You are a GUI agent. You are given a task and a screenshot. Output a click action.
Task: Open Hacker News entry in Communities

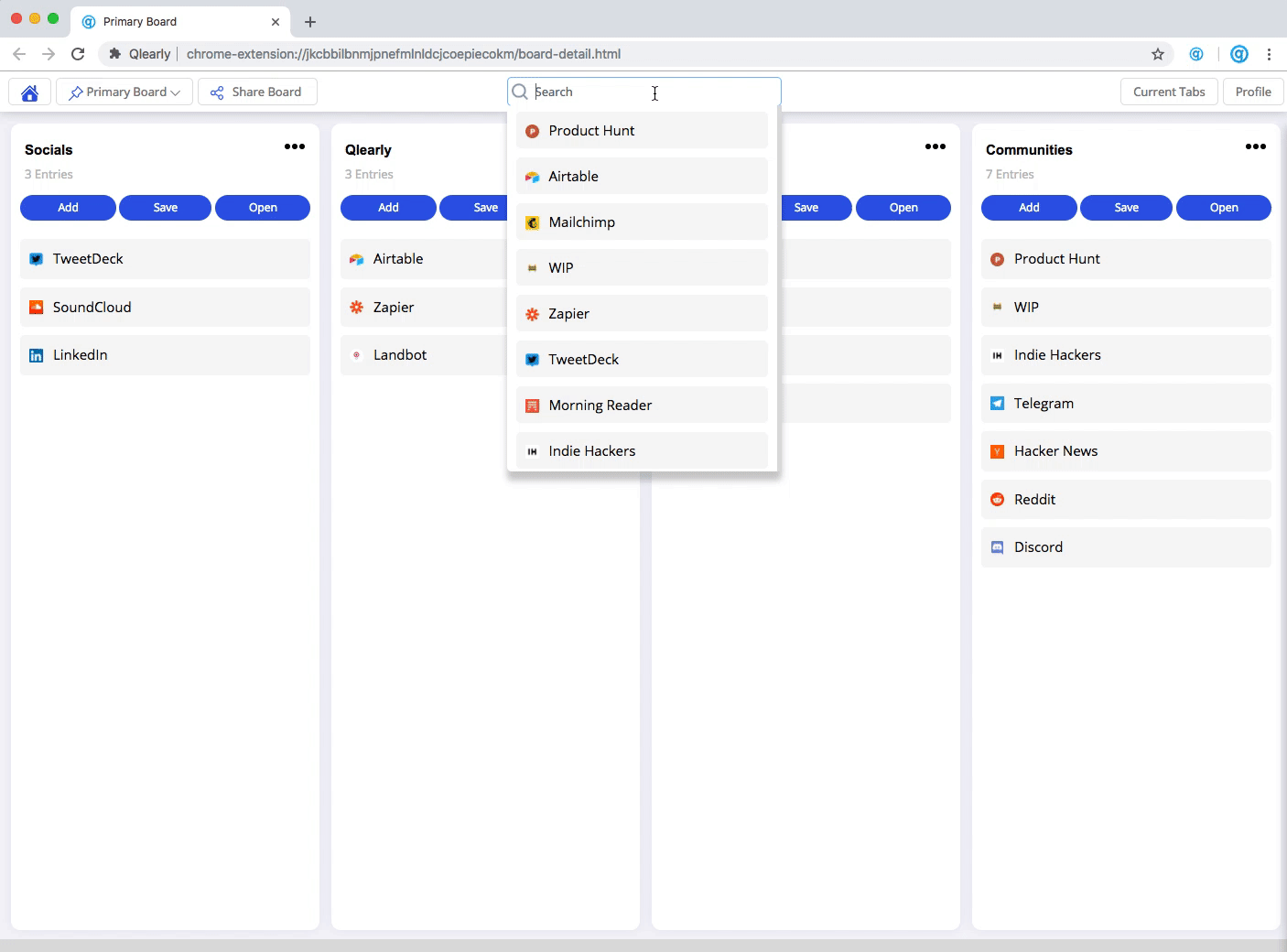(x=1126, y=451)
